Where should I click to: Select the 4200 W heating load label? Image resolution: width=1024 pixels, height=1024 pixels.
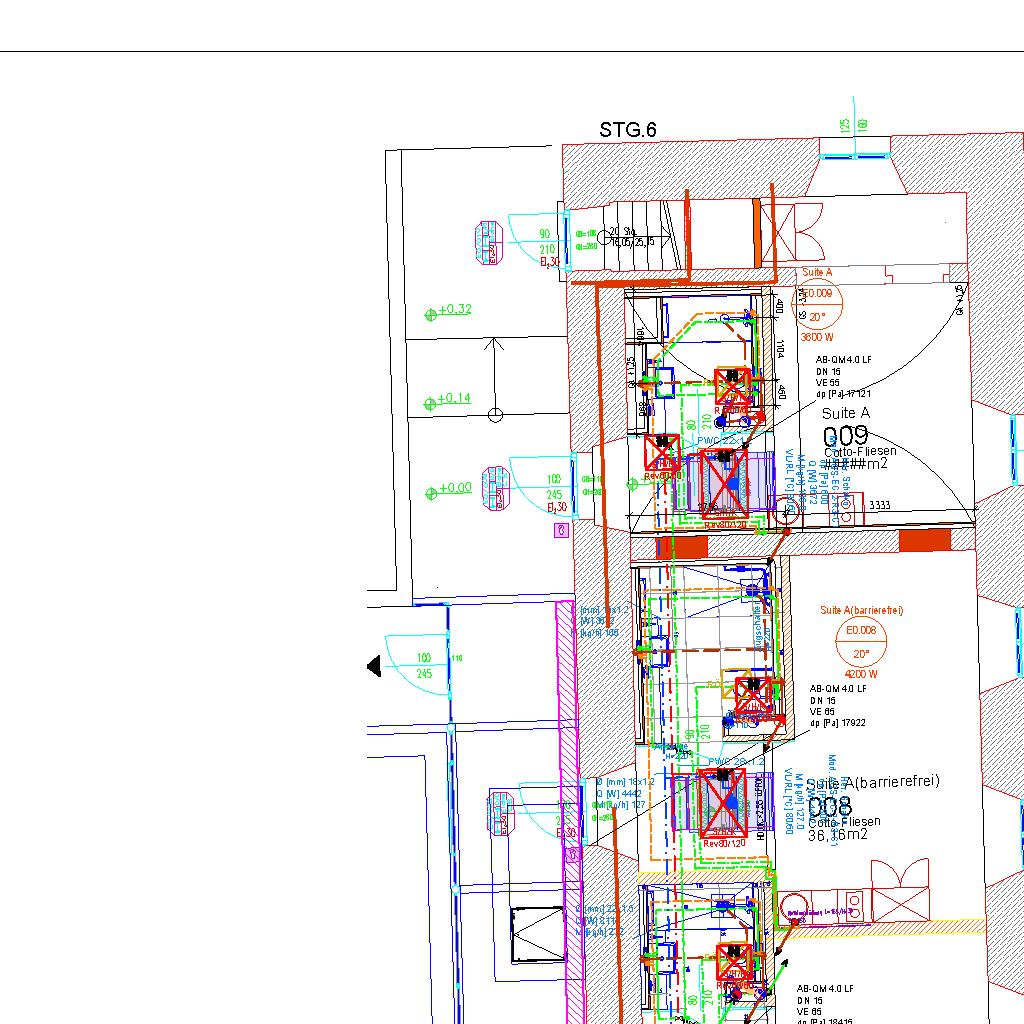tap(861, 674)
